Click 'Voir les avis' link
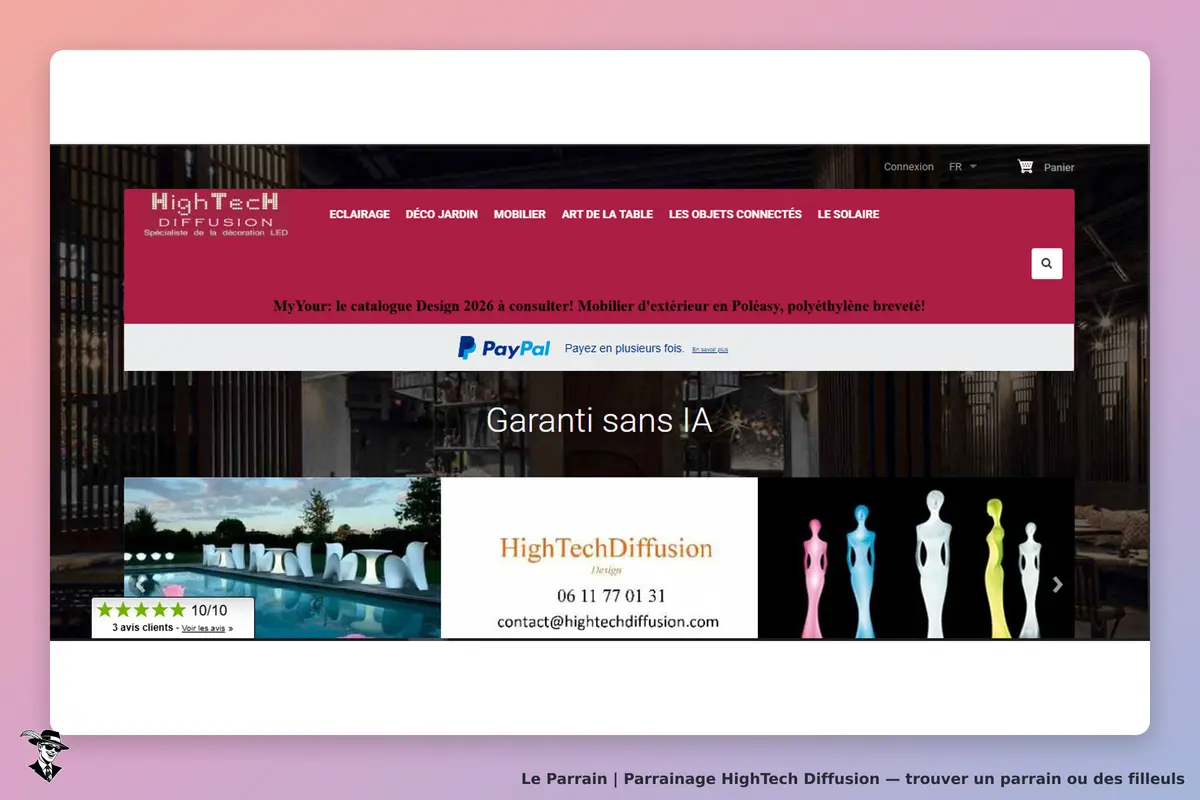Screen dimensions: 1200x800 pyautogui.click(x=203, y=628)
